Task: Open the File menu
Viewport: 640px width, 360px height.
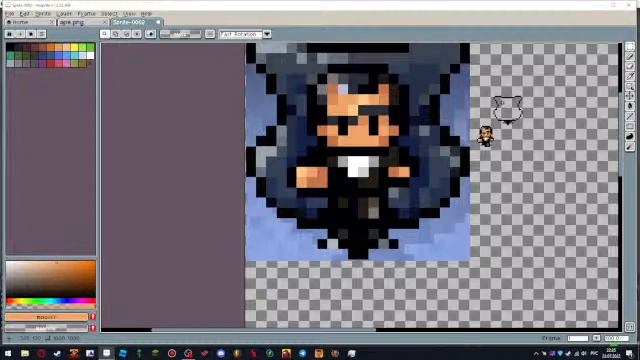Action: click(x=9, y=13)
